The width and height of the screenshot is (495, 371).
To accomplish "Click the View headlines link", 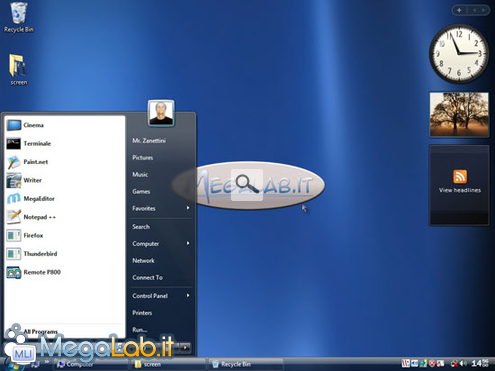I will 460,190.
